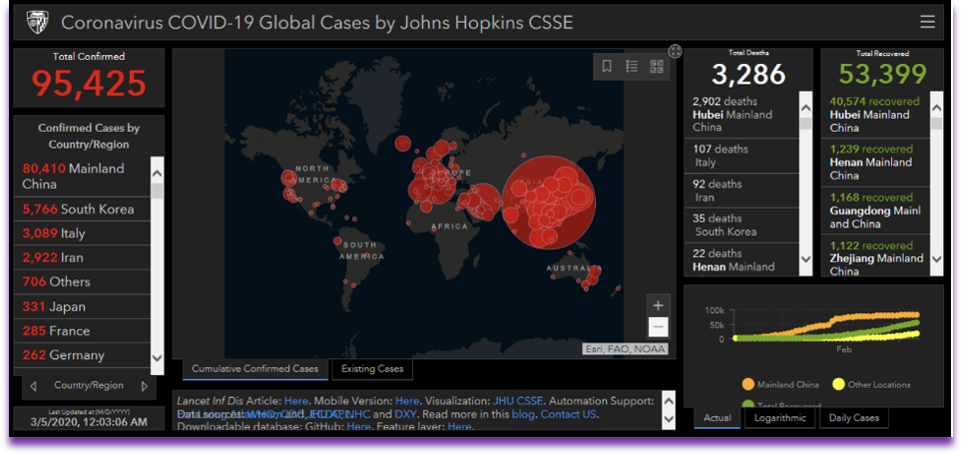Switch to the Existing Cases tab

(x=372, y=369)
